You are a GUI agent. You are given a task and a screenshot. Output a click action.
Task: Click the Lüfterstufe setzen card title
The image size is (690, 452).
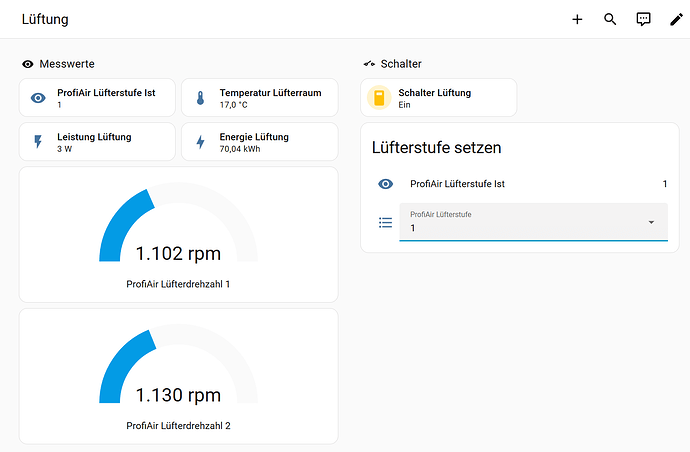437,147
